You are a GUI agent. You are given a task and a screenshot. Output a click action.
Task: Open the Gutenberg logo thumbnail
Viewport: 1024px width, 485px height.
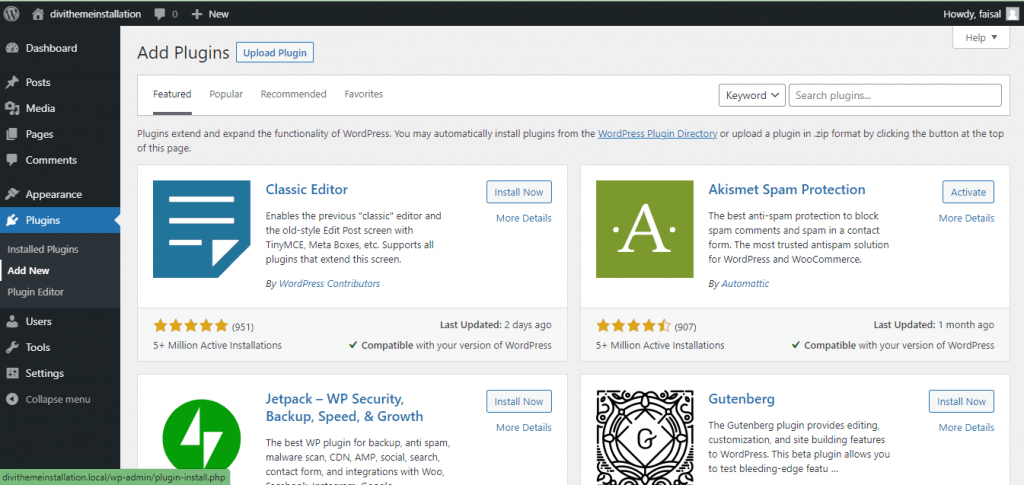click(x=645, y=437)
